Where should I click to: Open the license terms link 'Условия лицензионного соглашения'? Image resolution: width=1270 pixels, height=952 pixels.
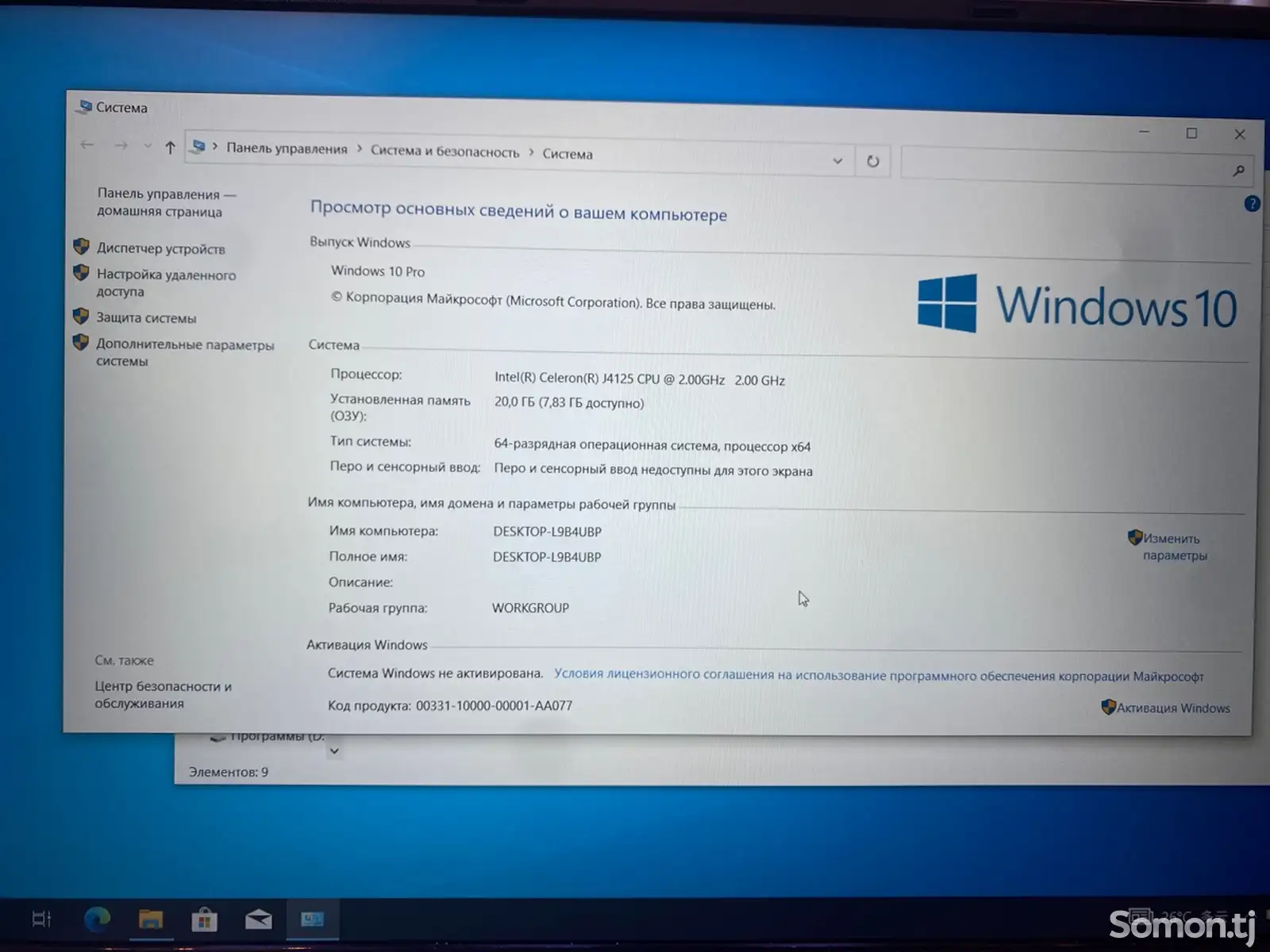pyautogui.click(x=879, y=675)
